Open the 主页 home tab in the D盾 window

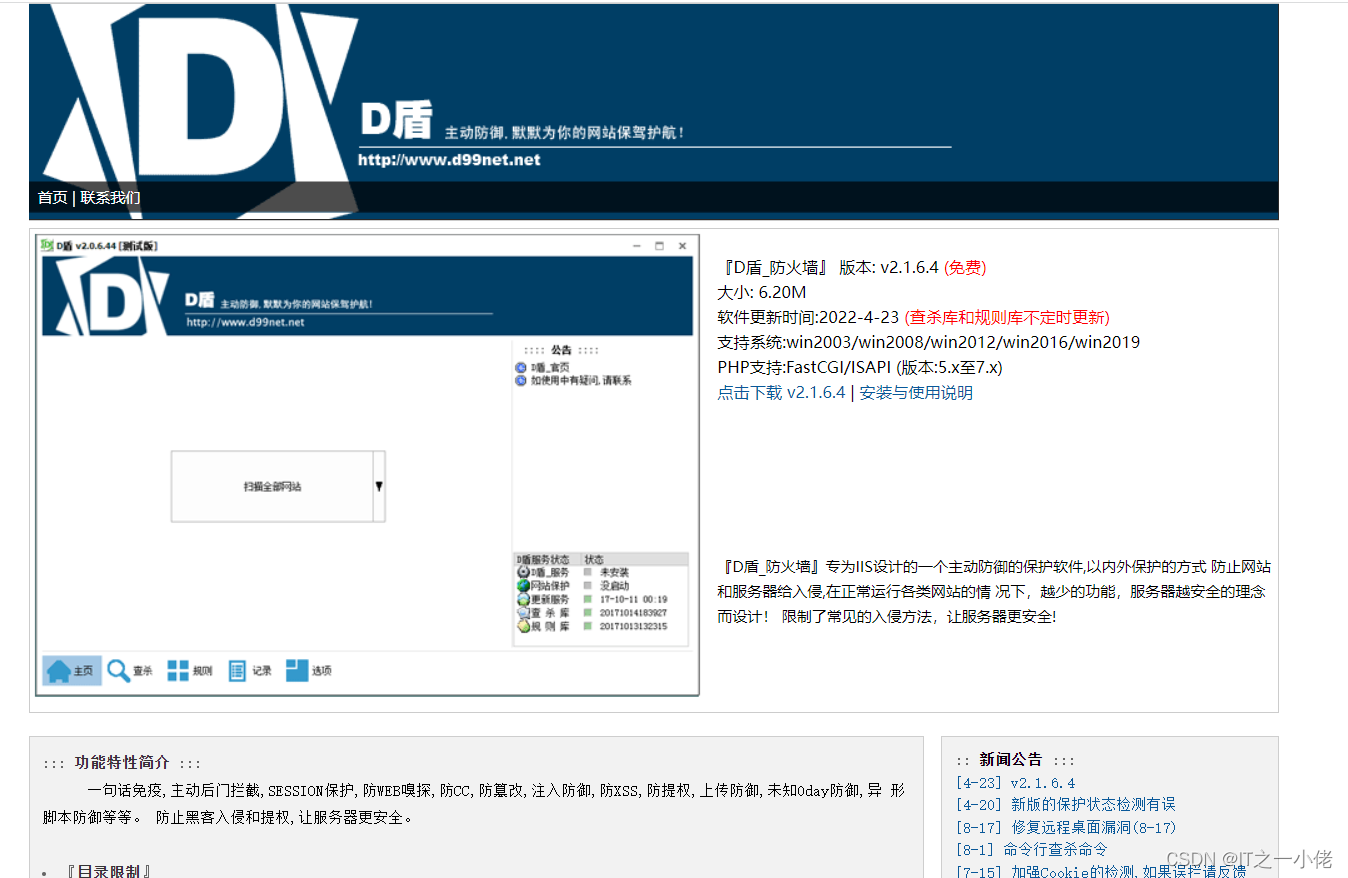(72, 671)
